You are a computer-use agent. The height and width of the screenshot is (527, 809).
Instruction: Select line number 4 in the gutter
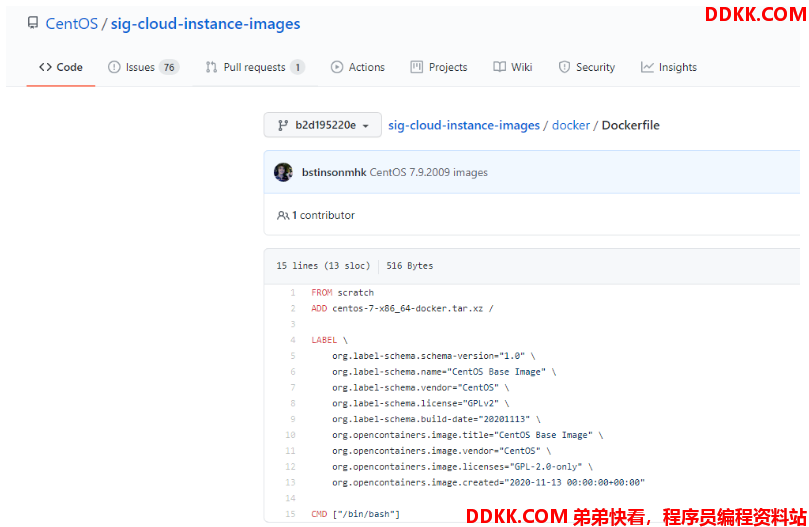click(x=293, y=340)
